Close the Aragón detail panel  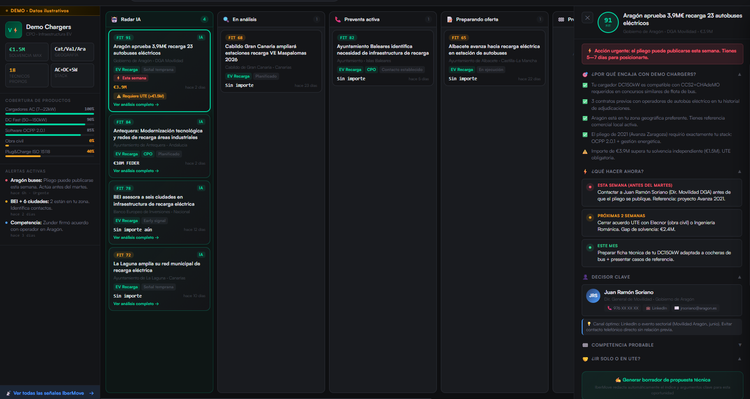[x=587, y=18]
